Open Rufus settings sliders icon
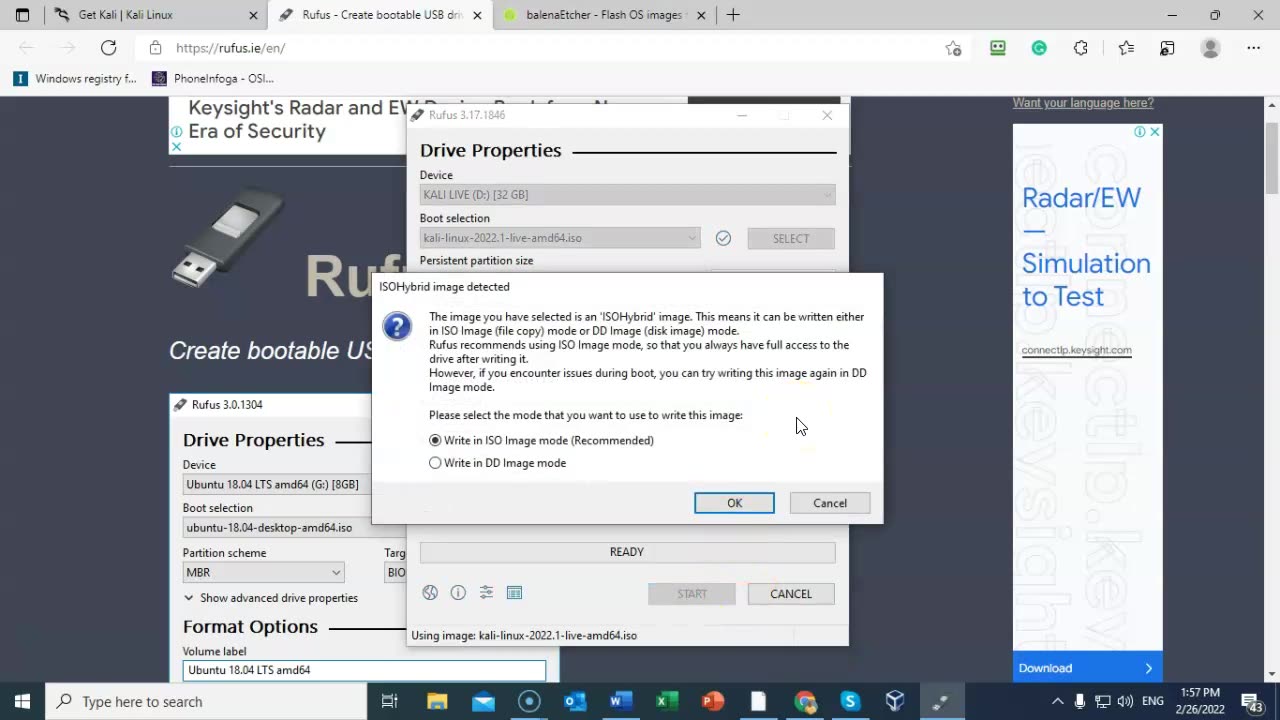Viewport: 1280px width, 720px height. [x=486, y=593]
